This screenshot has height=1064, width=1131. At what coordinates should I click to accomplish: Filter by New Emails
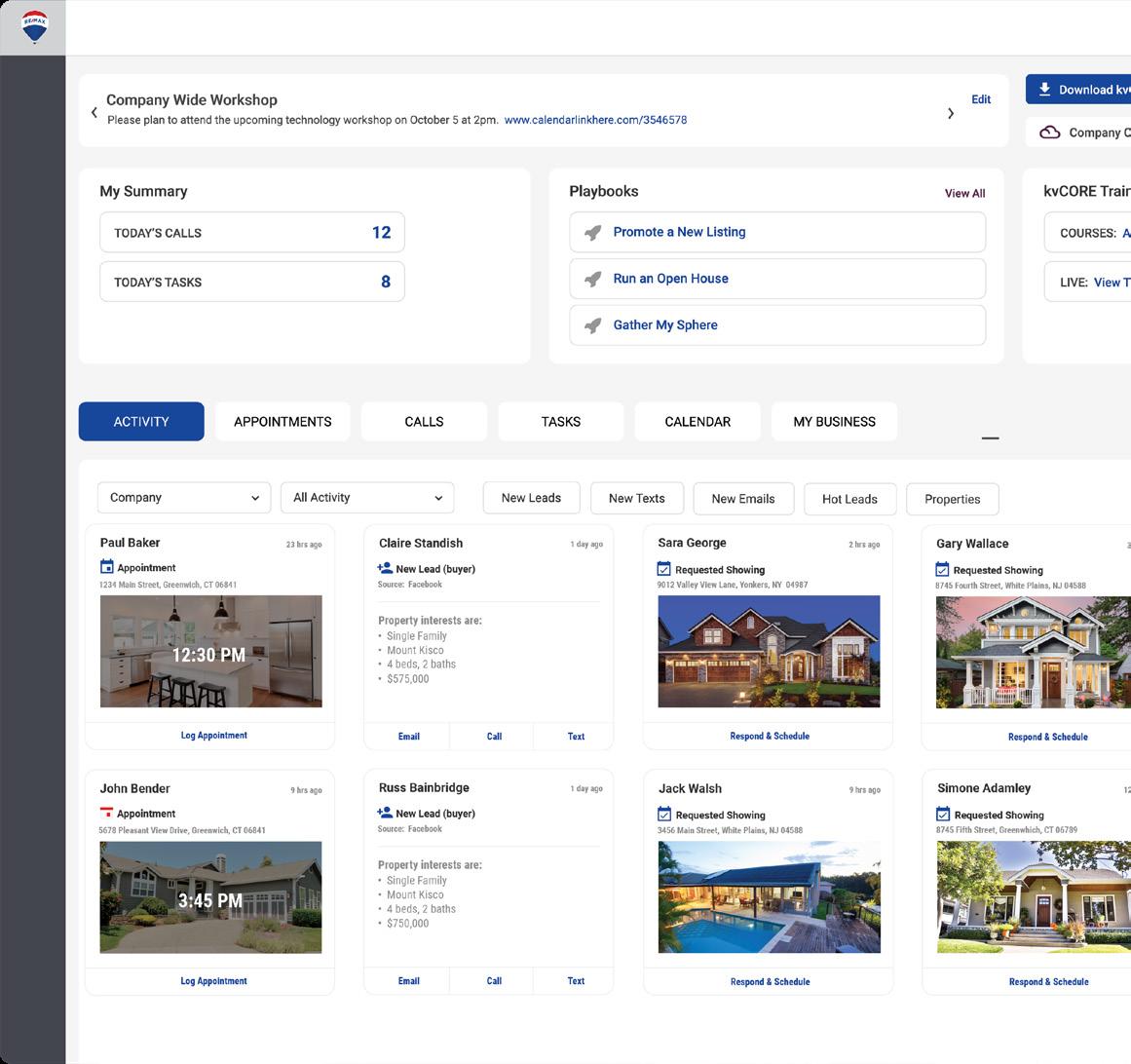[743, 499]
